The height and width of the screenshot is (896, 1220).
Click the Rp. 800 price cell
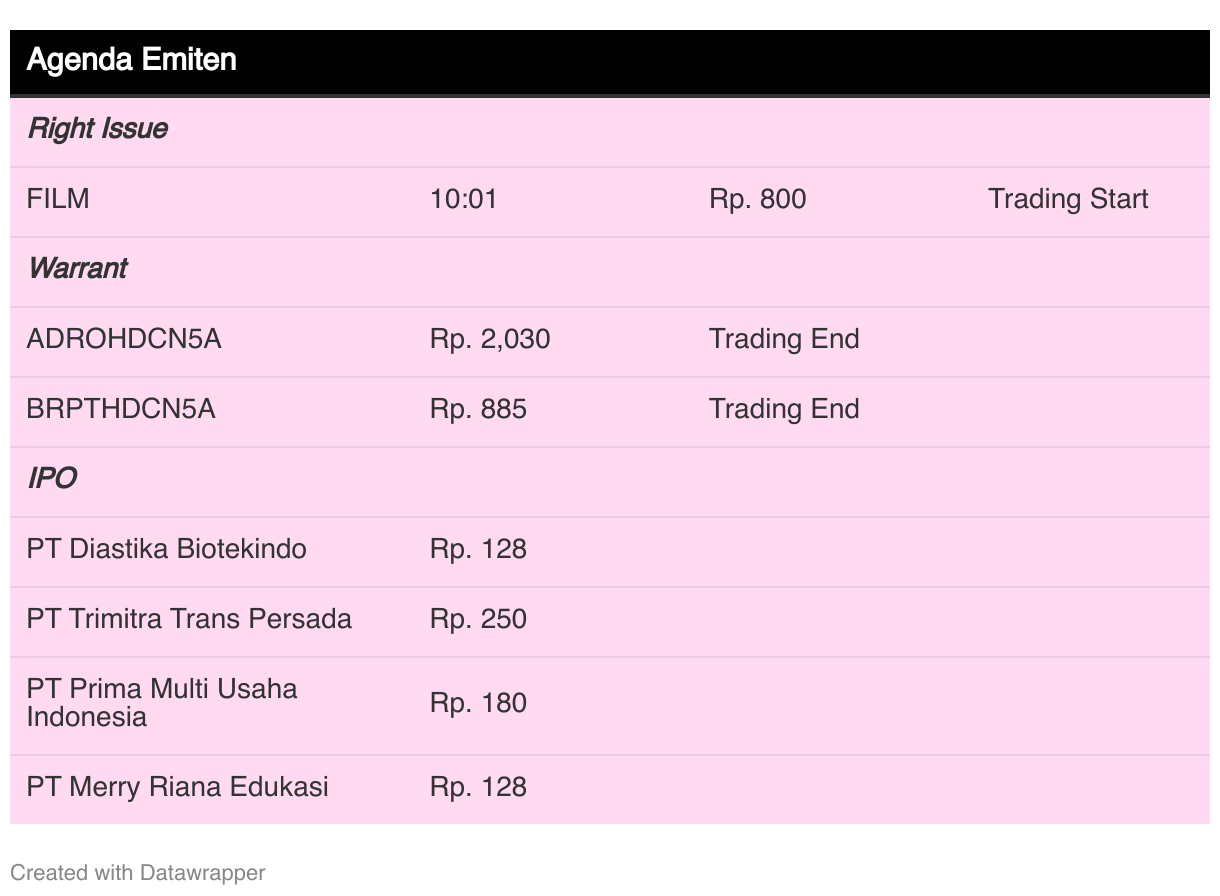tap(757, 199)
